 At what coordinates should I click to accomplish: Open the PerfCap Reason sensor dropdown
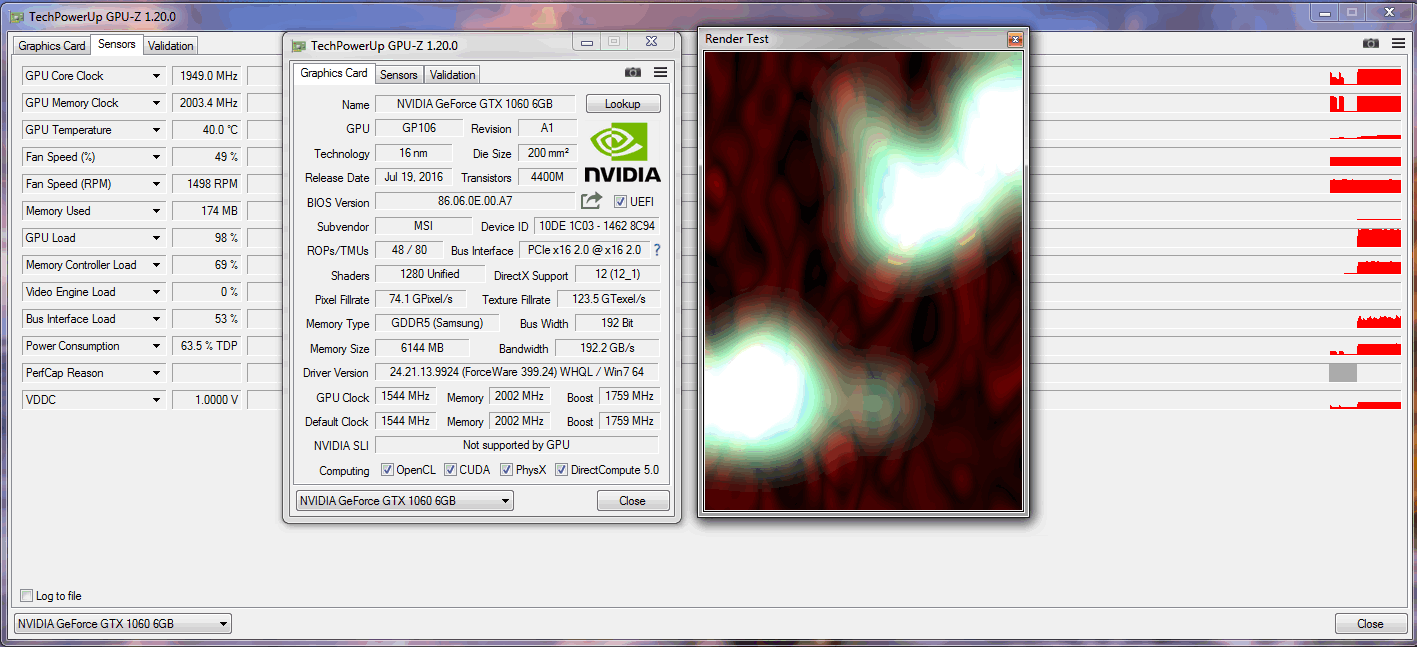(156, 373)
